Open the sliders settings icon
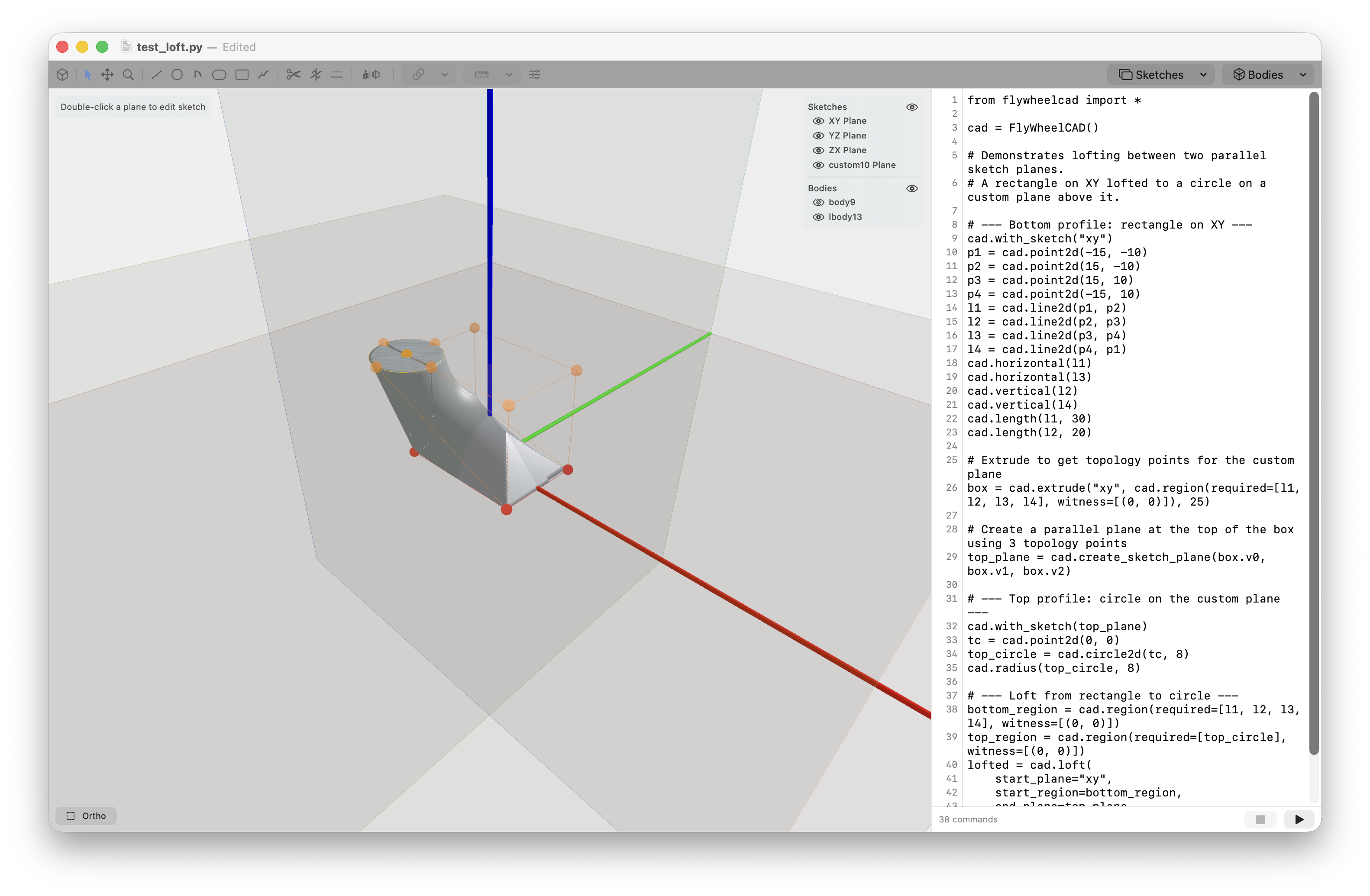Viewport: 1370px width, 896px height. (534, 75)
